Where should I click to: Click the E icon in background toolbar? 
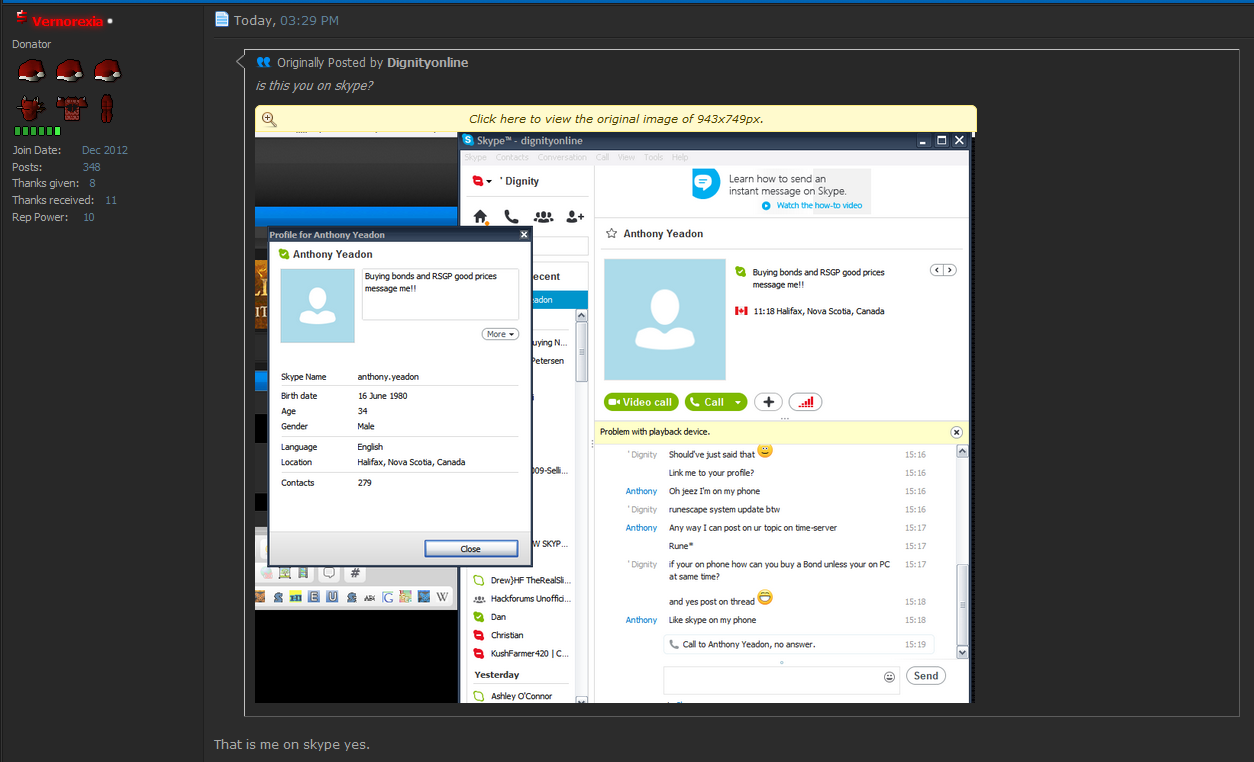click(313, 597)
